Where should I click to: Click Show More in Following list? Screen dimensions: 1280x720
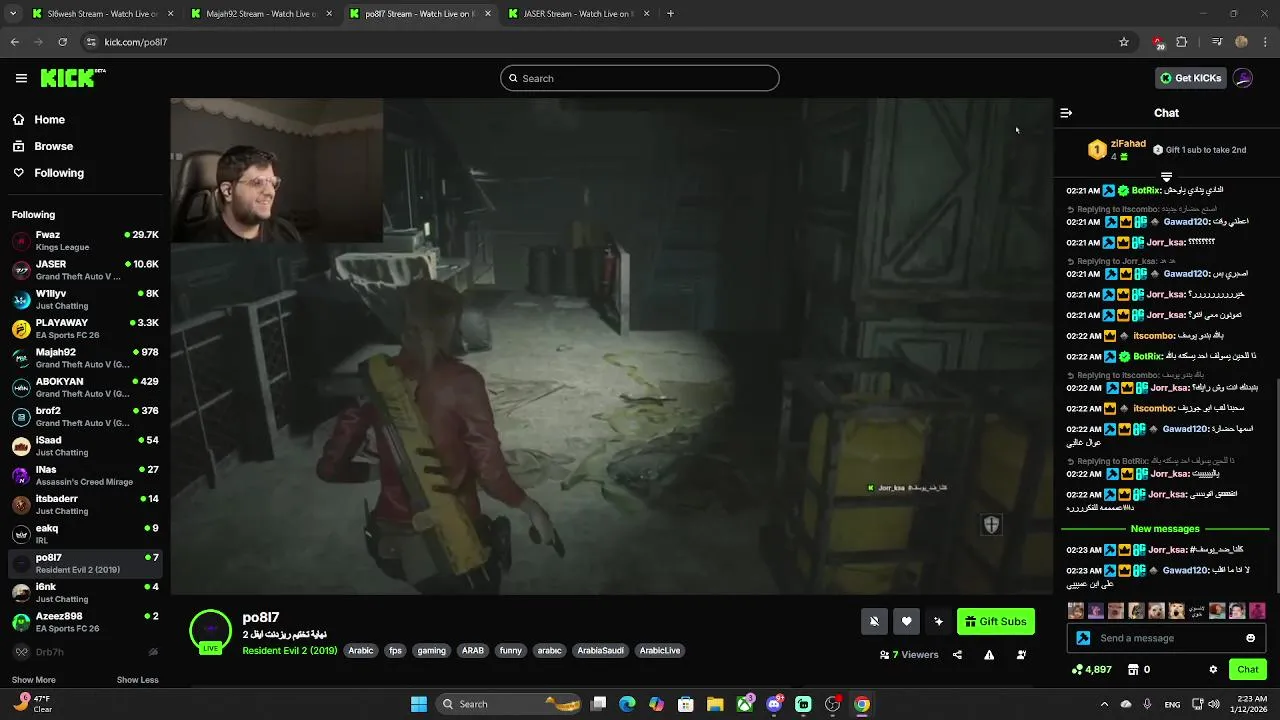click(x=34, y=680)
